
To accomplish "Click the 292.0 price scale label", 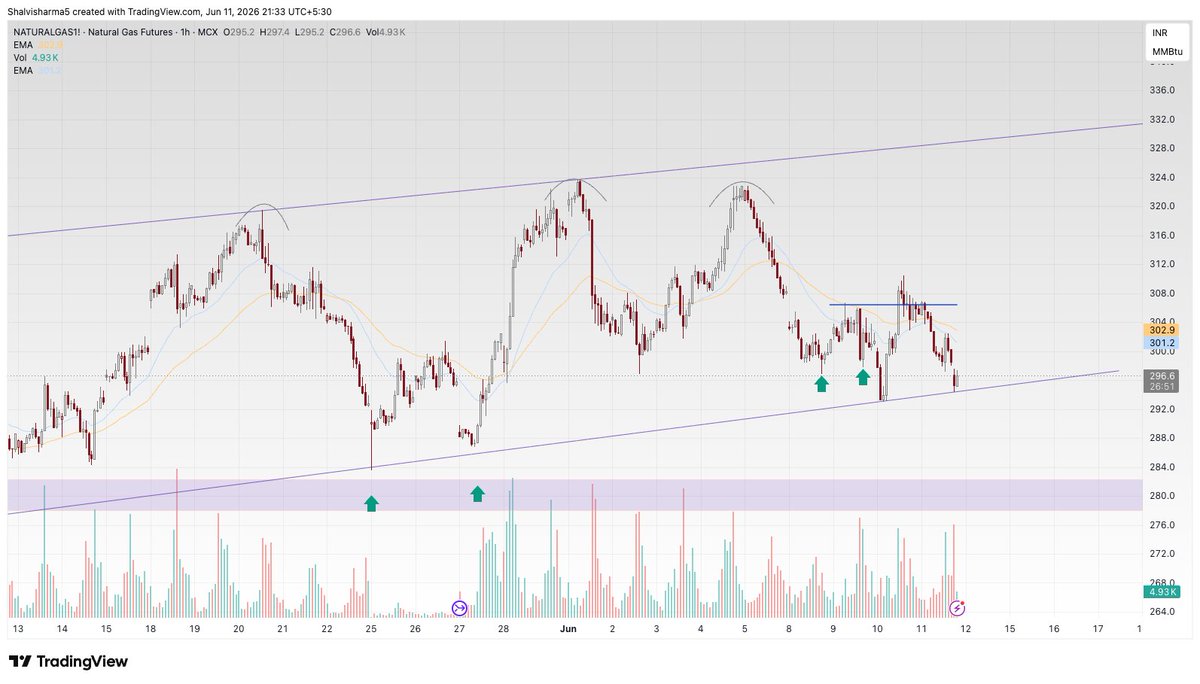I will (x=1161, y=410).
